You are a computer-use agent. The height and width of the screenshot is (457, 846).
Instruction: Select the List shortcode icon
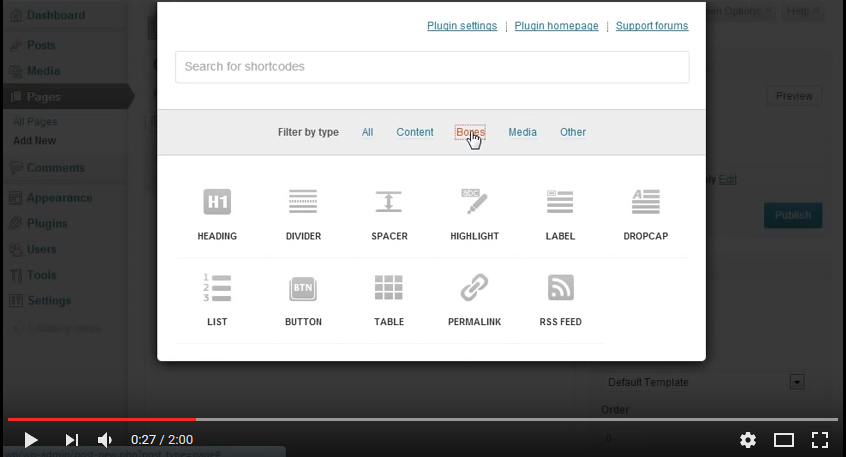(217, 288)
